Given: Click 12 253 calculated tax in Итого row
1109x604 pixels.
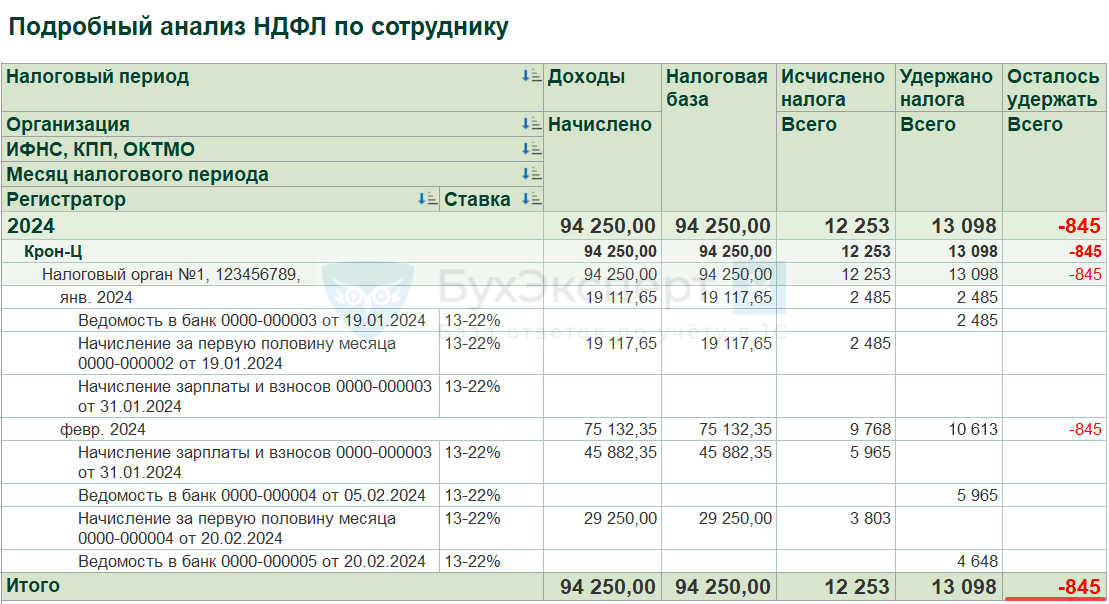Looking at the screenshot, I should tap(857, 587).
